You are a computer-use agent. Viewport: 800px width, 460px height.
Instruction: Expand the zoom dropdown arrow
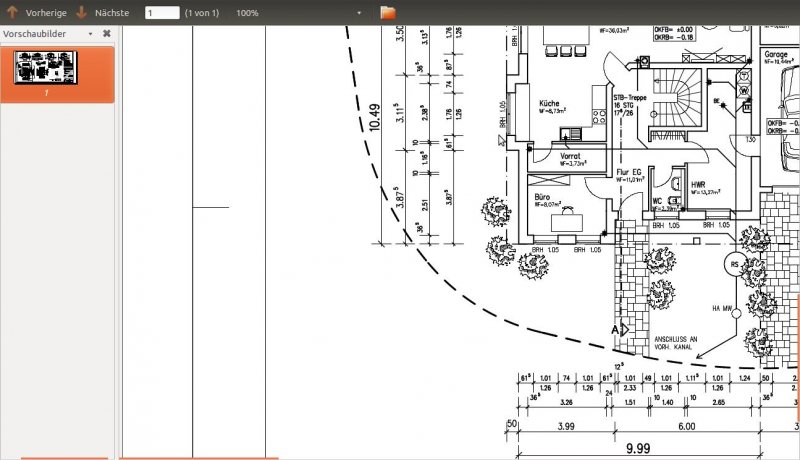360,14
